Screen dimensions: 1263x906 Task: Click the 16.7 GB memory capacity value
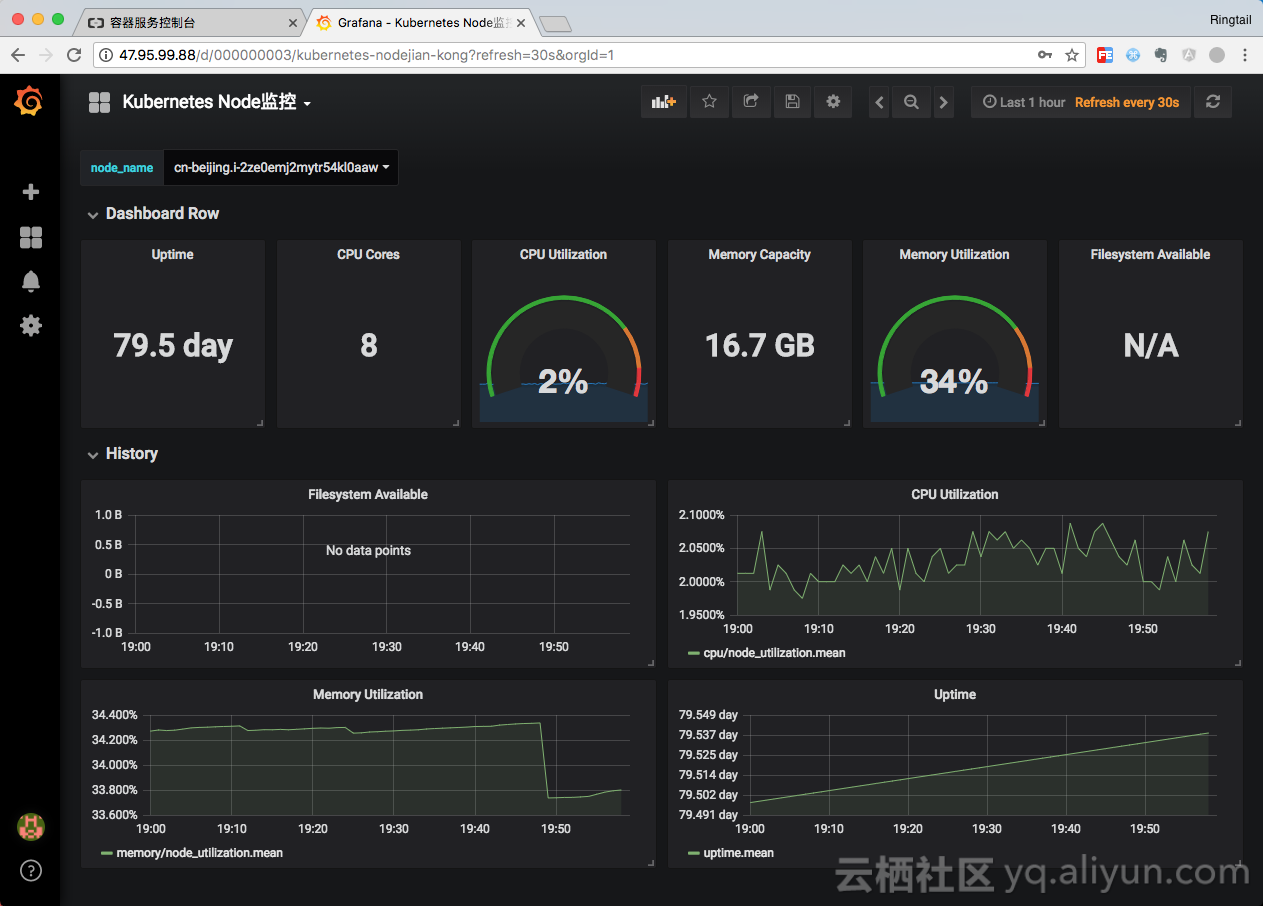click(759, 346)
